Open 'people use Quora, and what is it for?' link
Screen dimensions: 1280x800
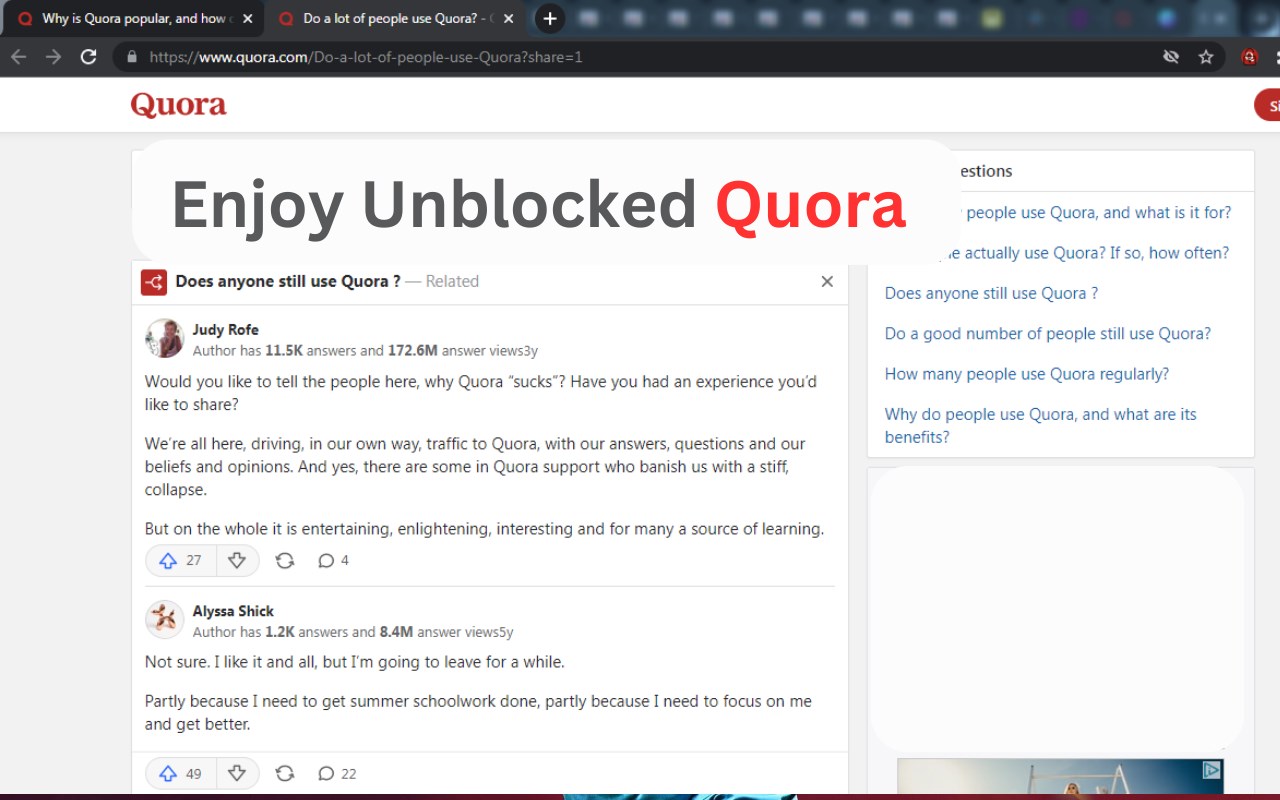[x=1098, y=213]
